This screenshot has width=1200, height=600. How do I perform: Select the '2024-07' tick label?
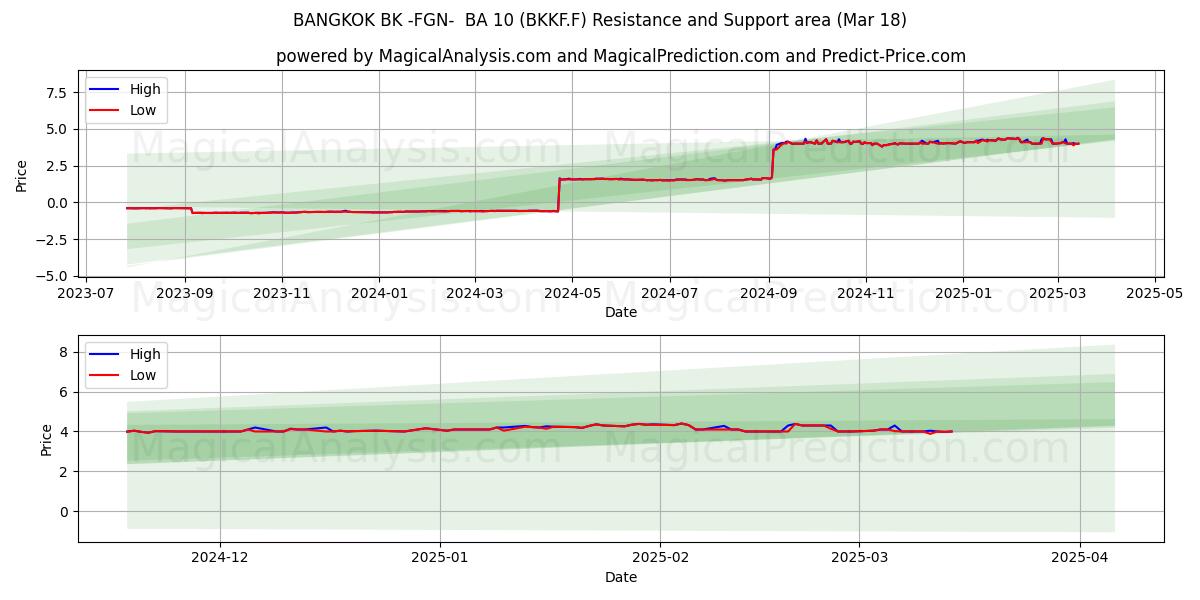[668, 294]
